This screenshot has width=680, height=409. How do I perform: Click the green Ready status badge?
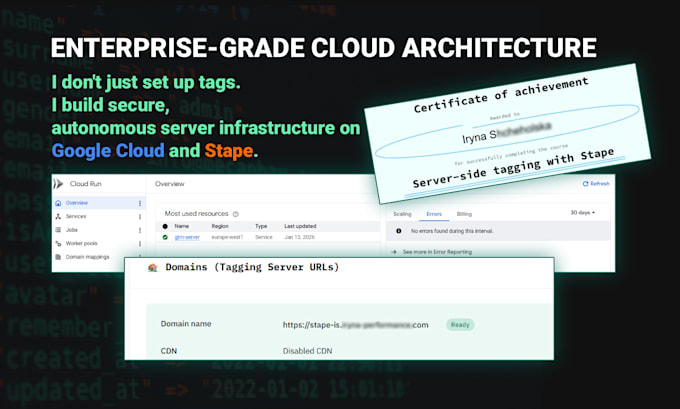click(x=460, y=324)
